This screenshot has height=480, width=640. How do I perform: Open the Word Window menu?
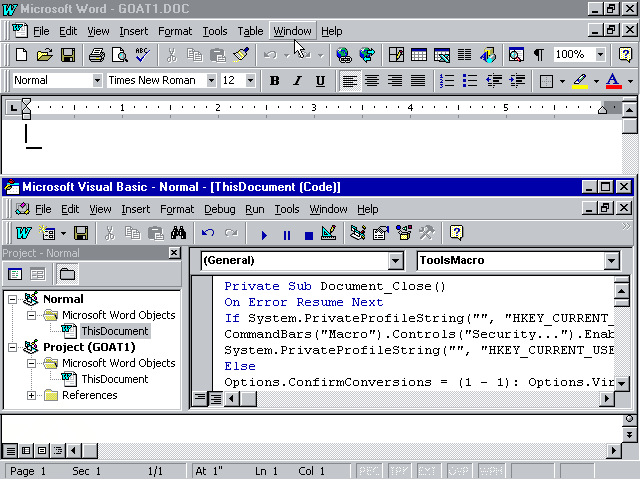point(292,31)
